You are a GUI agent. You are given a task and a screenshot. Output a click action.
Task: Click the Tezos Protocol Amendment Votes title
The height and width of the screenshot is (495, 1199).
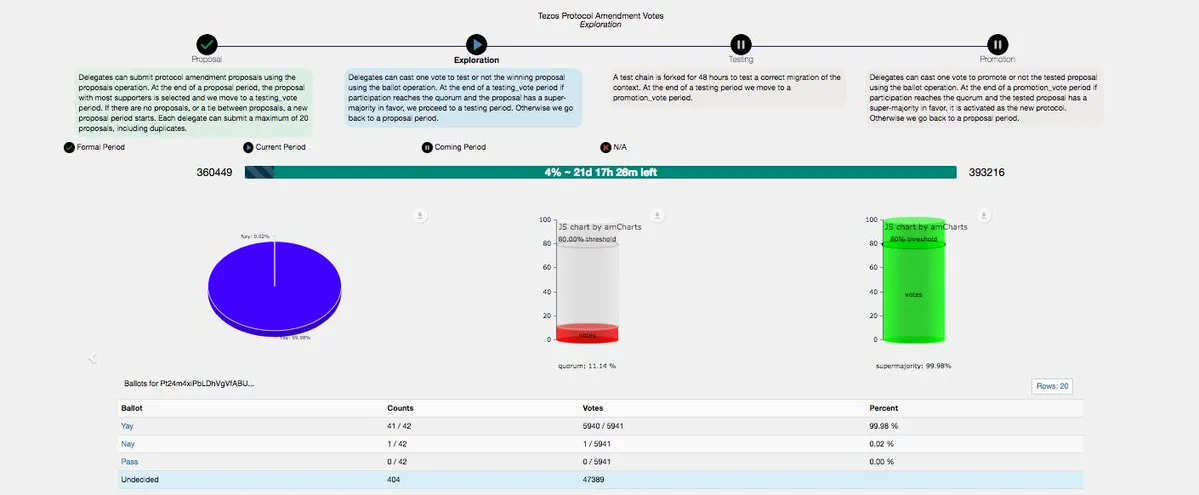click(x=600, y=15)
